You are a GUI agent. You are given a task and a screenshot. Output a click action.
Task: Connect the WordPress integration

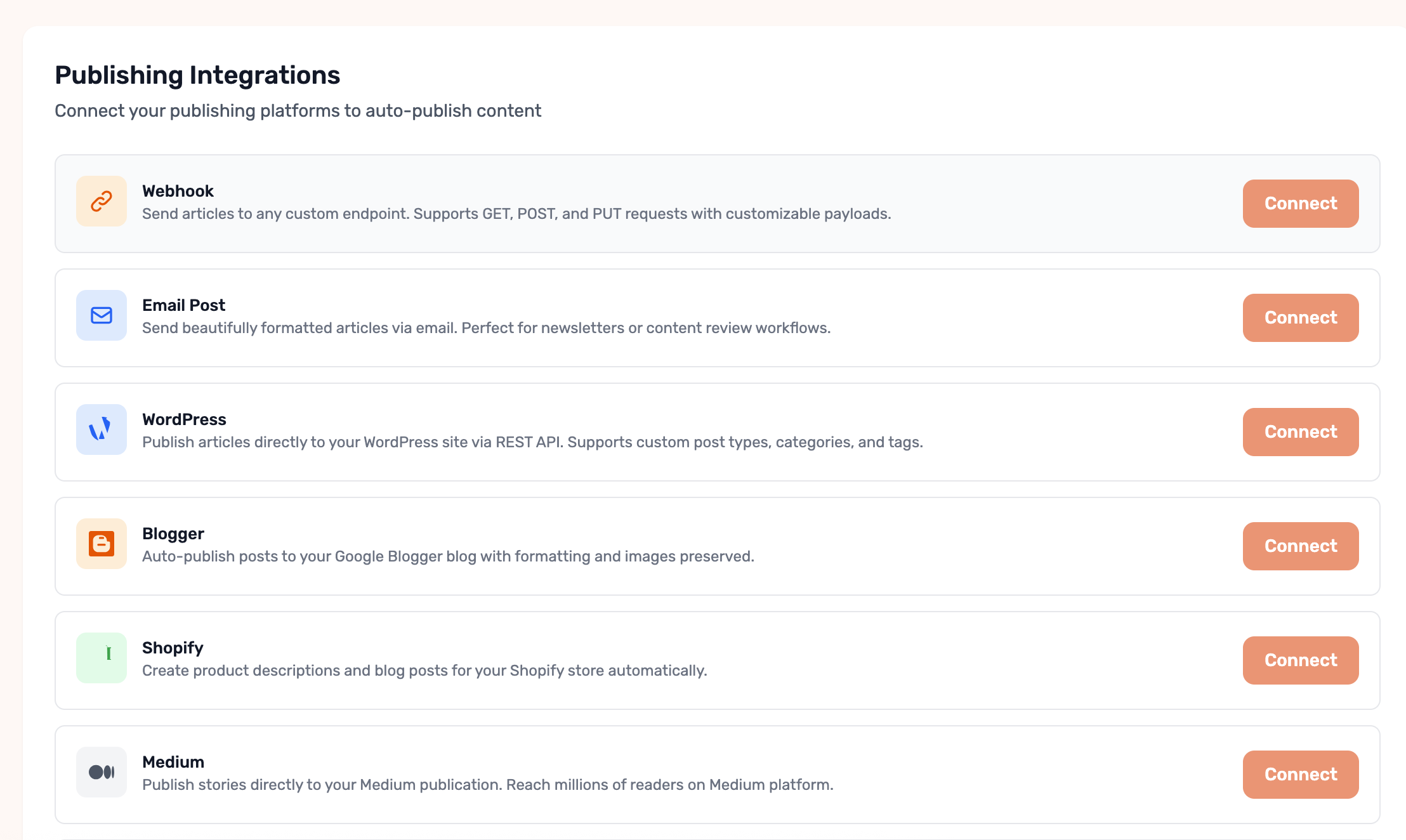1301,432
